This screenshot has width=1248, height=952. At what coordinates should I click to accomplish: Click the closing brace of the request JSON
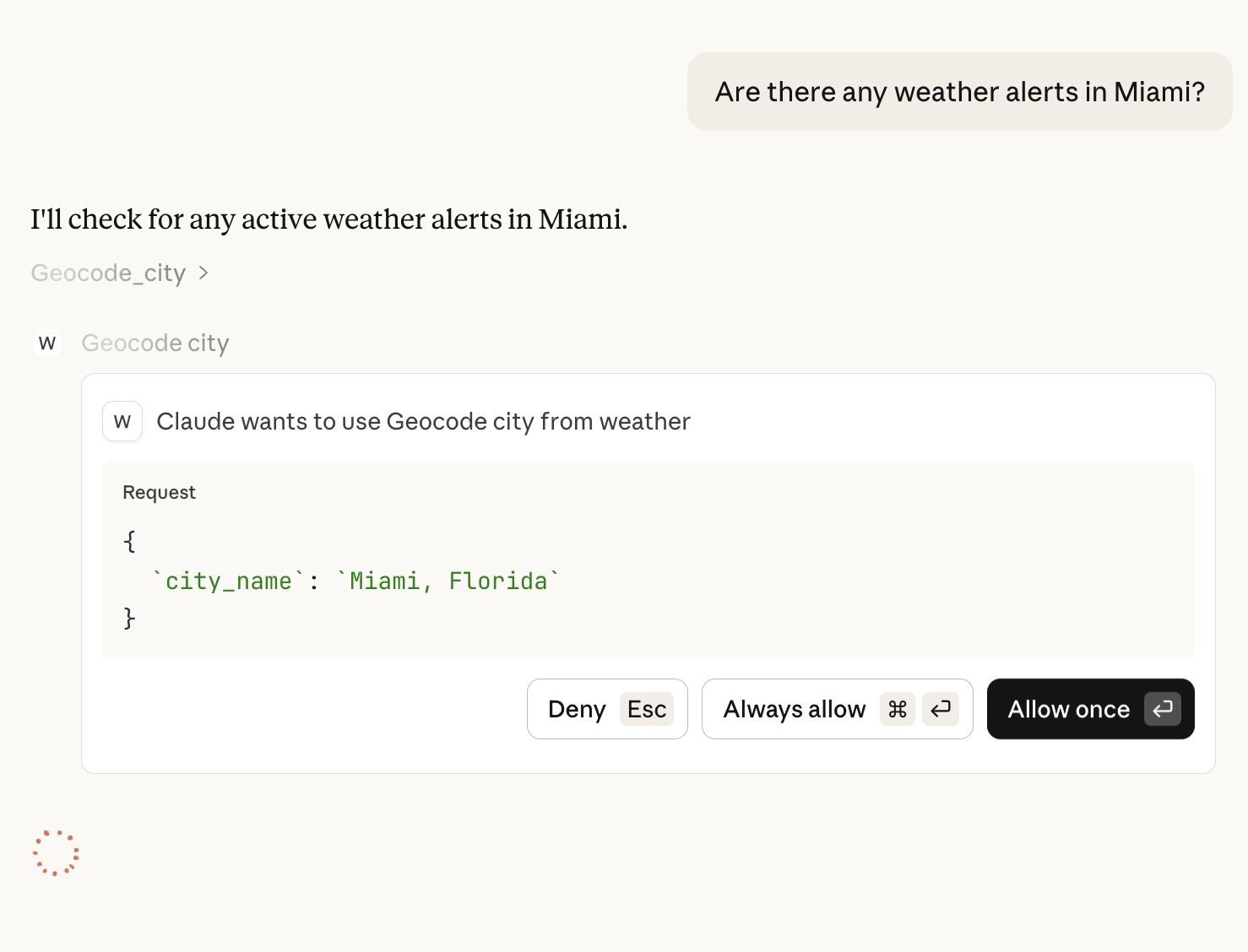tap(129, 618)
